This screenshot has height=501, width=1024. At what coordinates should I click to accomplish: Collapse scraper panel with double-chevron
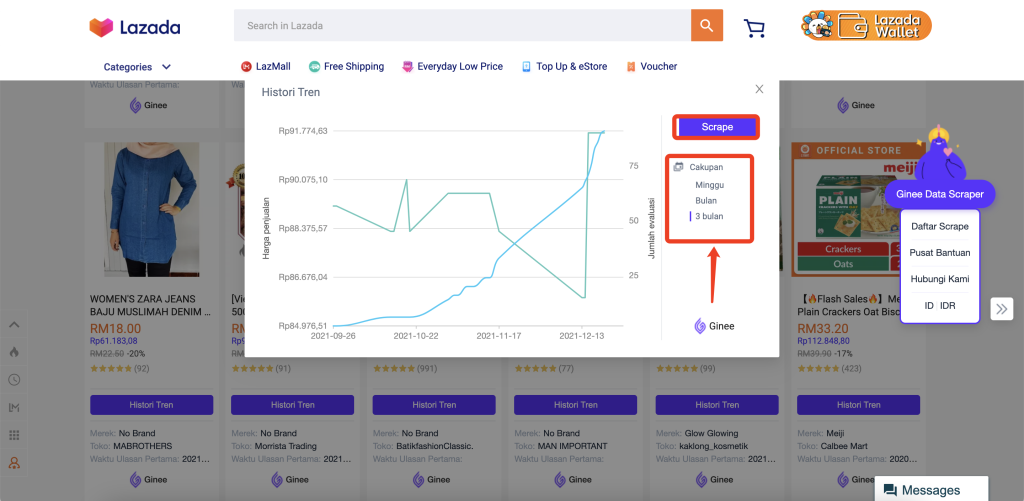click(x=1002, y=309)
